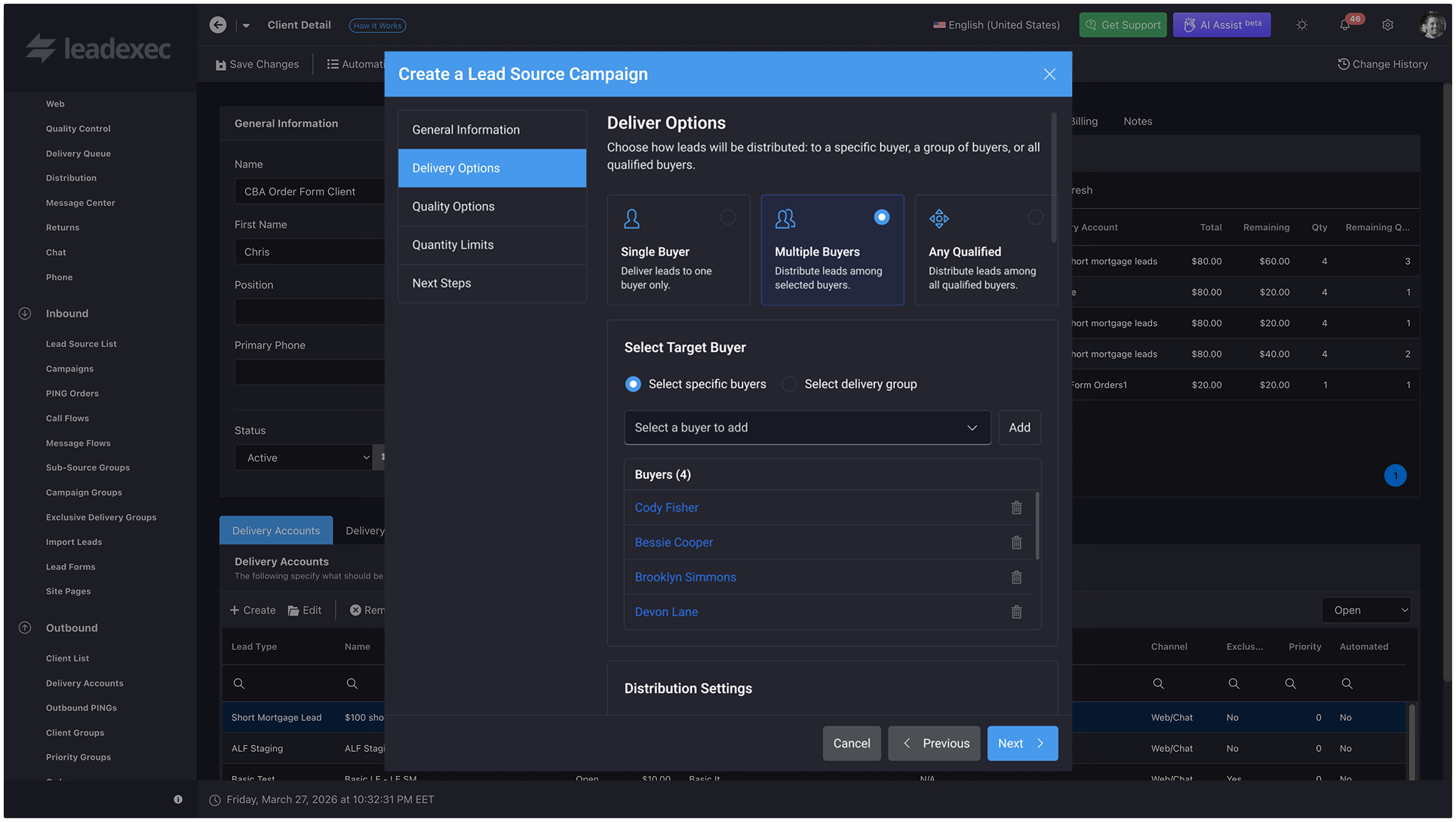
Task: Click the clock icon in status bar
Action: [214, 800]
